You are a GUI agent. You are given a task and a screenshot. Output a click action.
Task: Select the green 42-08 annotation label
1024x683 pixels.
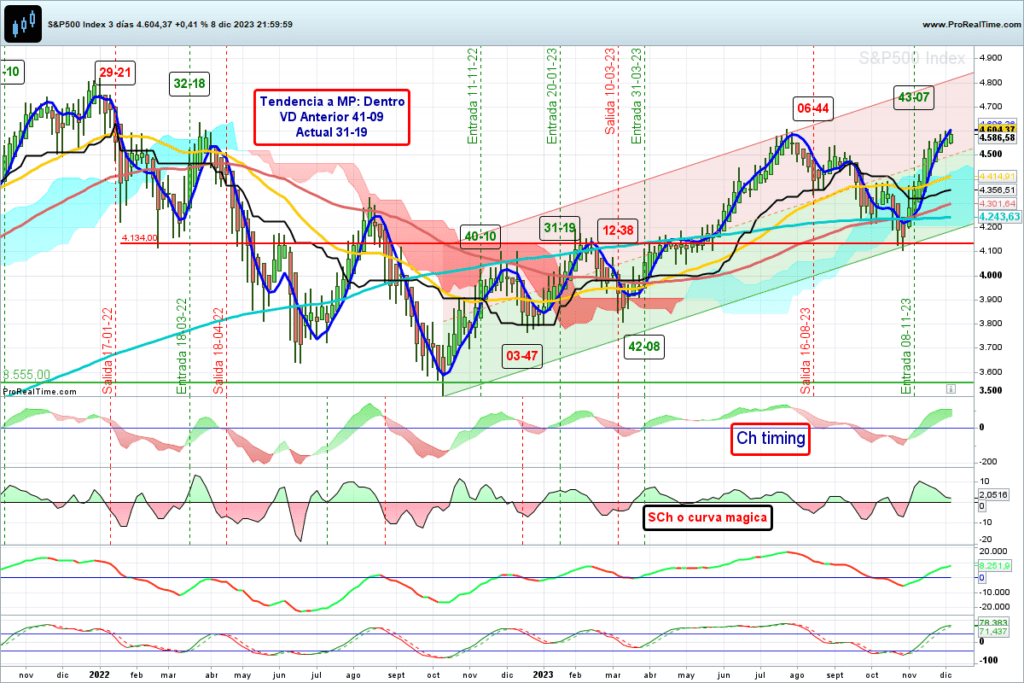(x=645, y=346)
